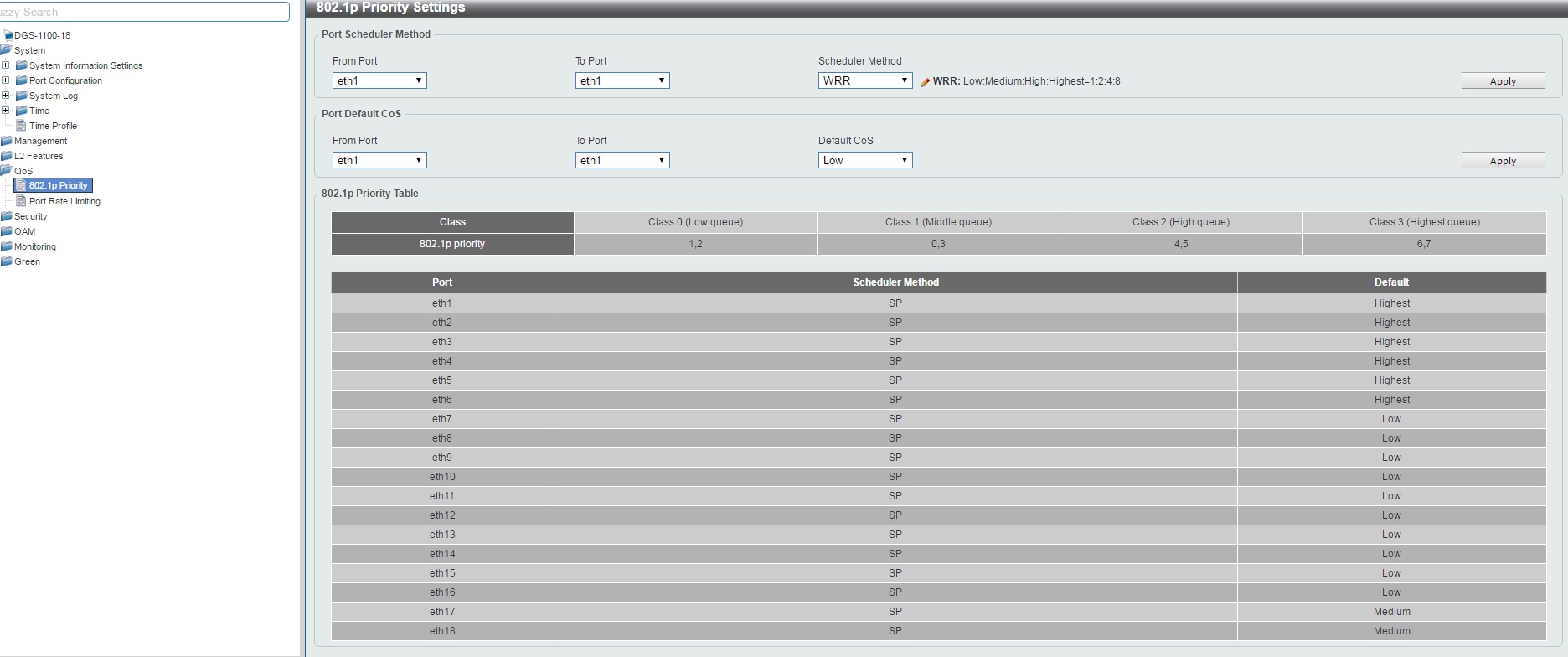
Task: Expand the Port Configuration tree node
Action: 6,80
